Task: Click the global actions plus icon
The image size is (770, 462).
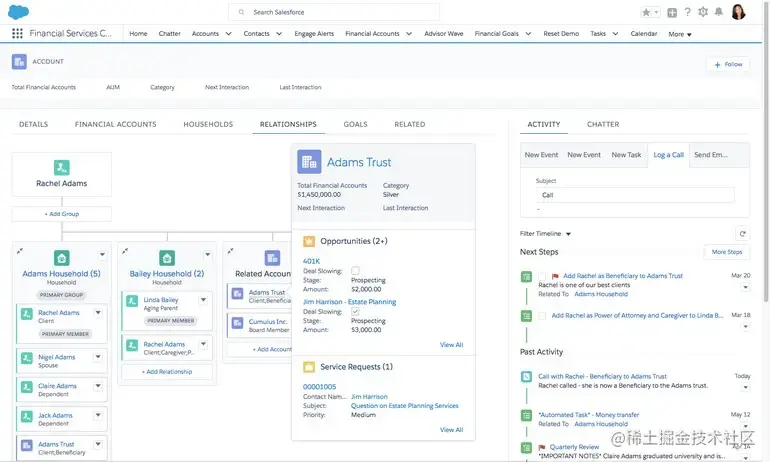Action: [672, 13]
